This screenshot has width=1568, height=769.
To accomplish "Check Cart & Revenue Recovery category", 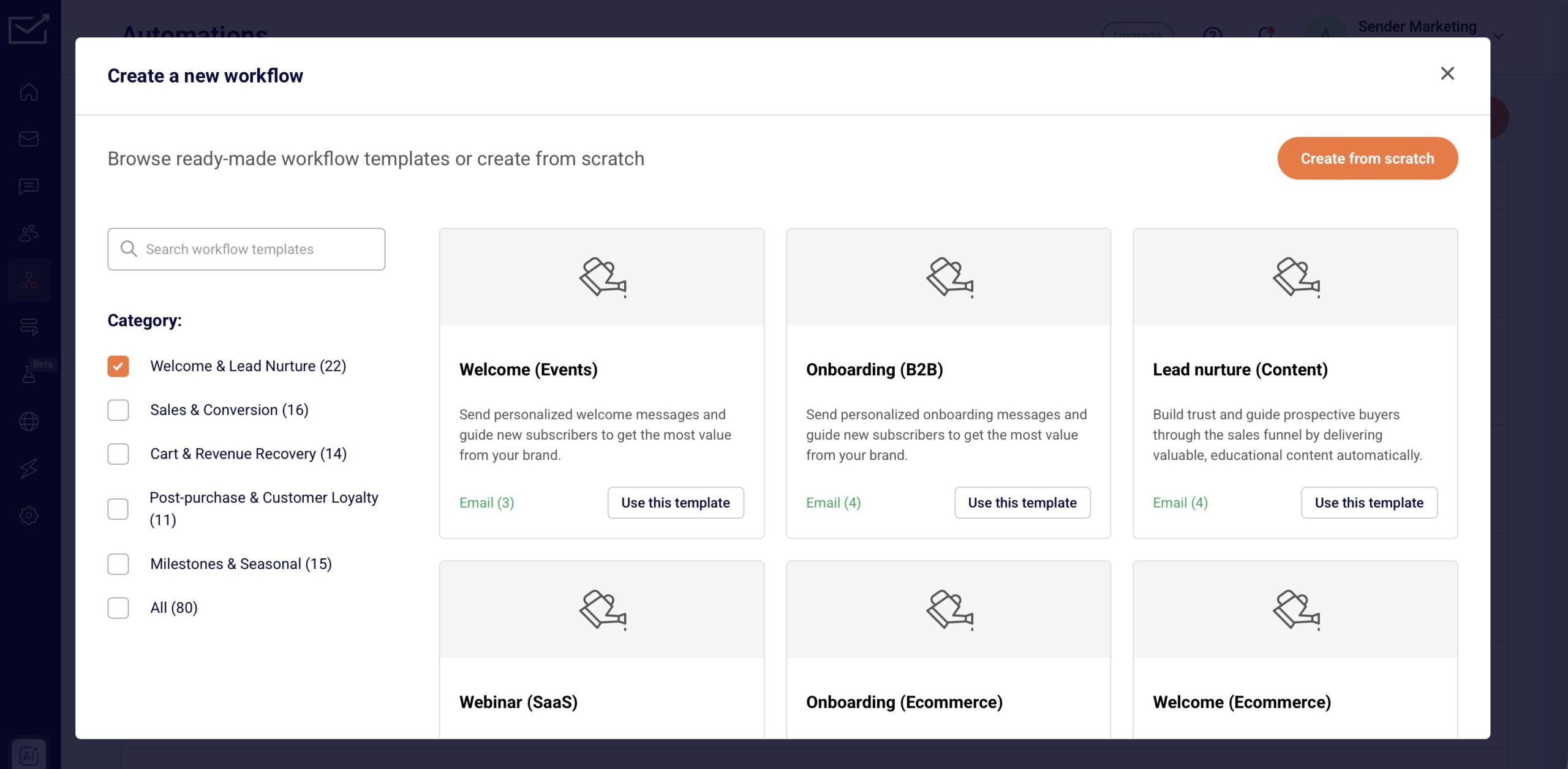I will pos(118,454).
